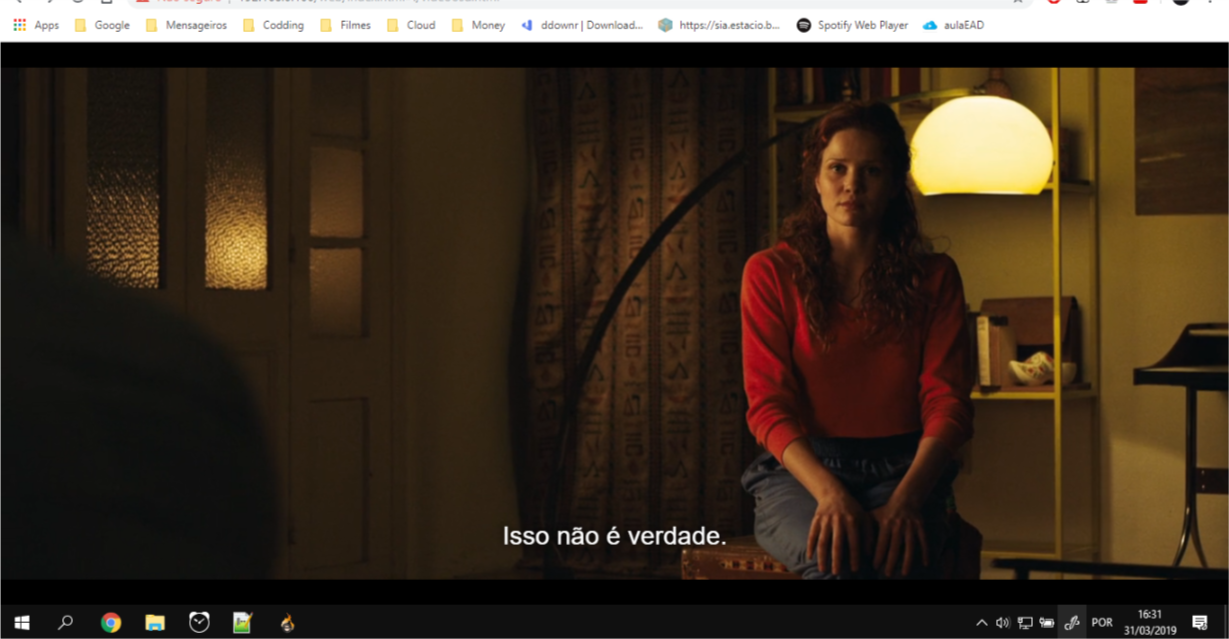Open the sia.estacio bookmark link
The width and height of the screenshot is (1229, 639).
(x=719, y=25)
